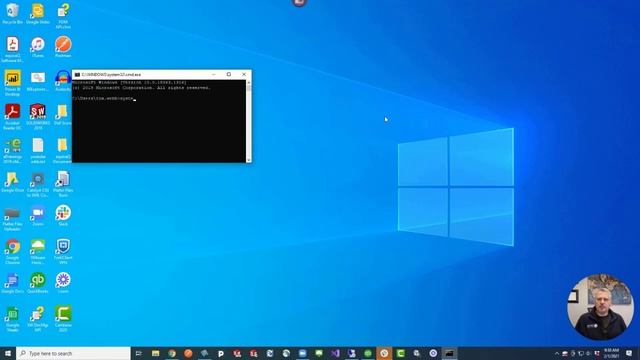Image resolution: width=640 pixels, height=360 pixels.
Task: Open Visual Studio from the taskbar
Action: point(335,353)
